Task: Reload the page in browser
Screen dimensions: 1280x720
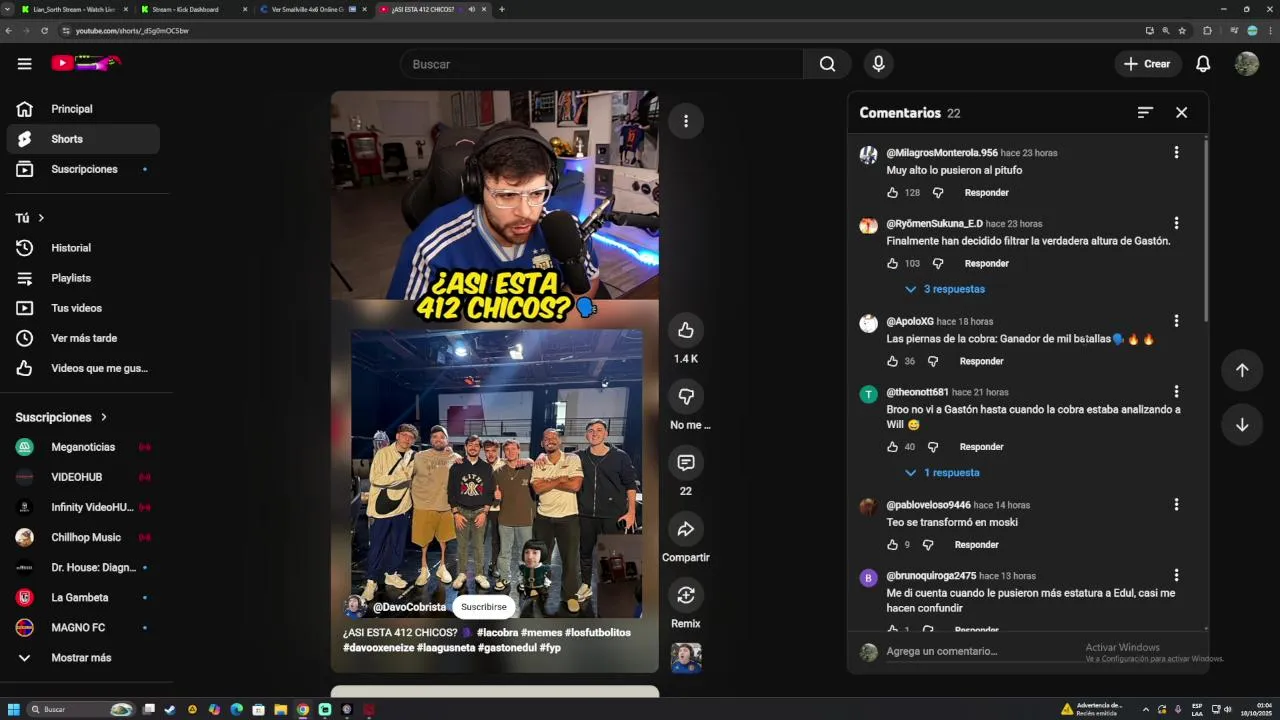Action: tap(44, 31)
